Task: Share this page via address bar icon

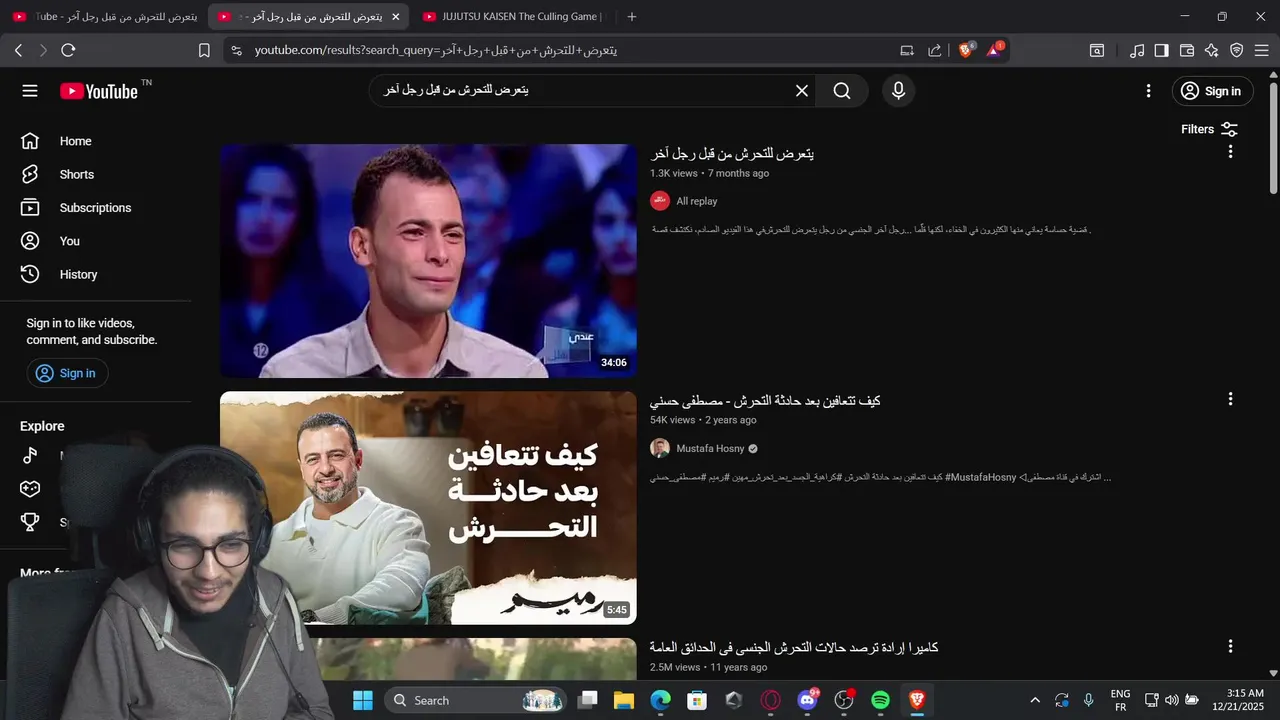Action: [935, 50]
